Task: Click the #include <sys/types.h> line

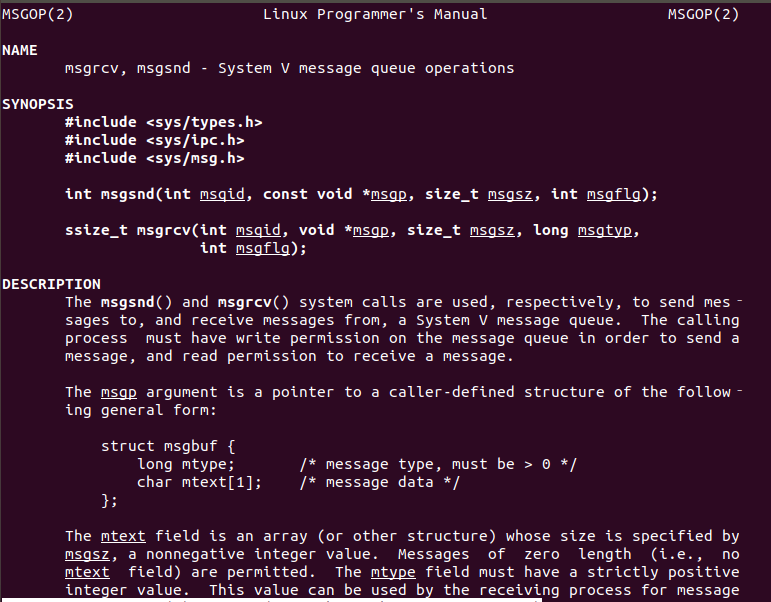Action: point(164,122)
